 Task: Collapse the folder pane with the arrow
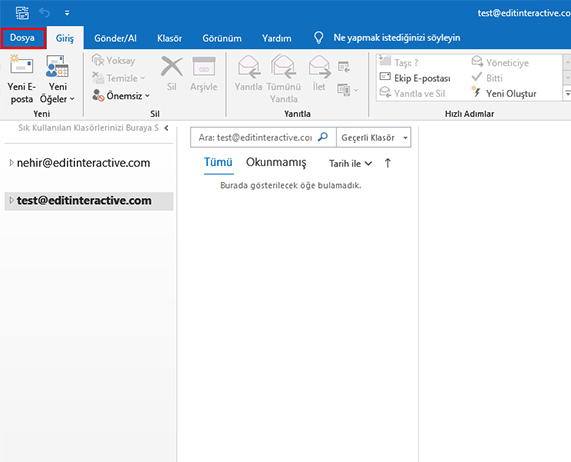click(166, 128)
